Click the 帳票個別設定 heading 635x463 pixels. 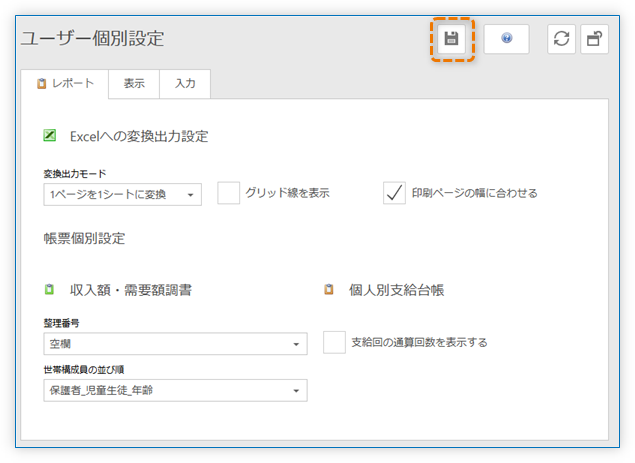(x=84, y=238)
